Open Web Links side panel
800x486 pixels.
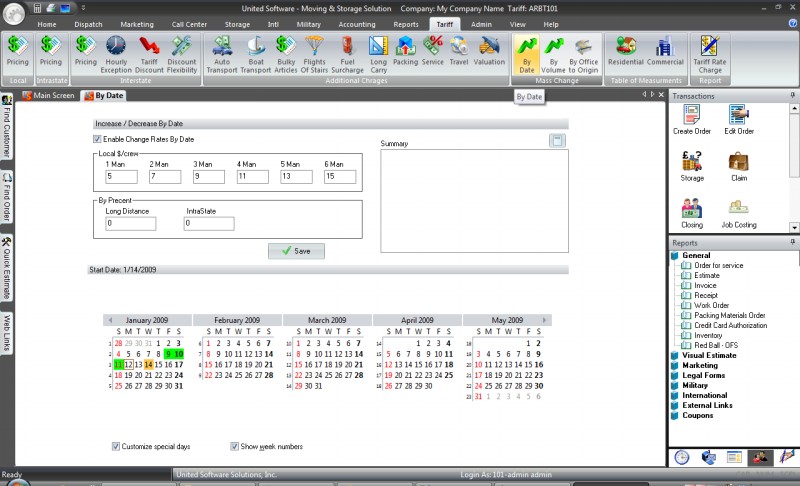(x=7, y=334)
